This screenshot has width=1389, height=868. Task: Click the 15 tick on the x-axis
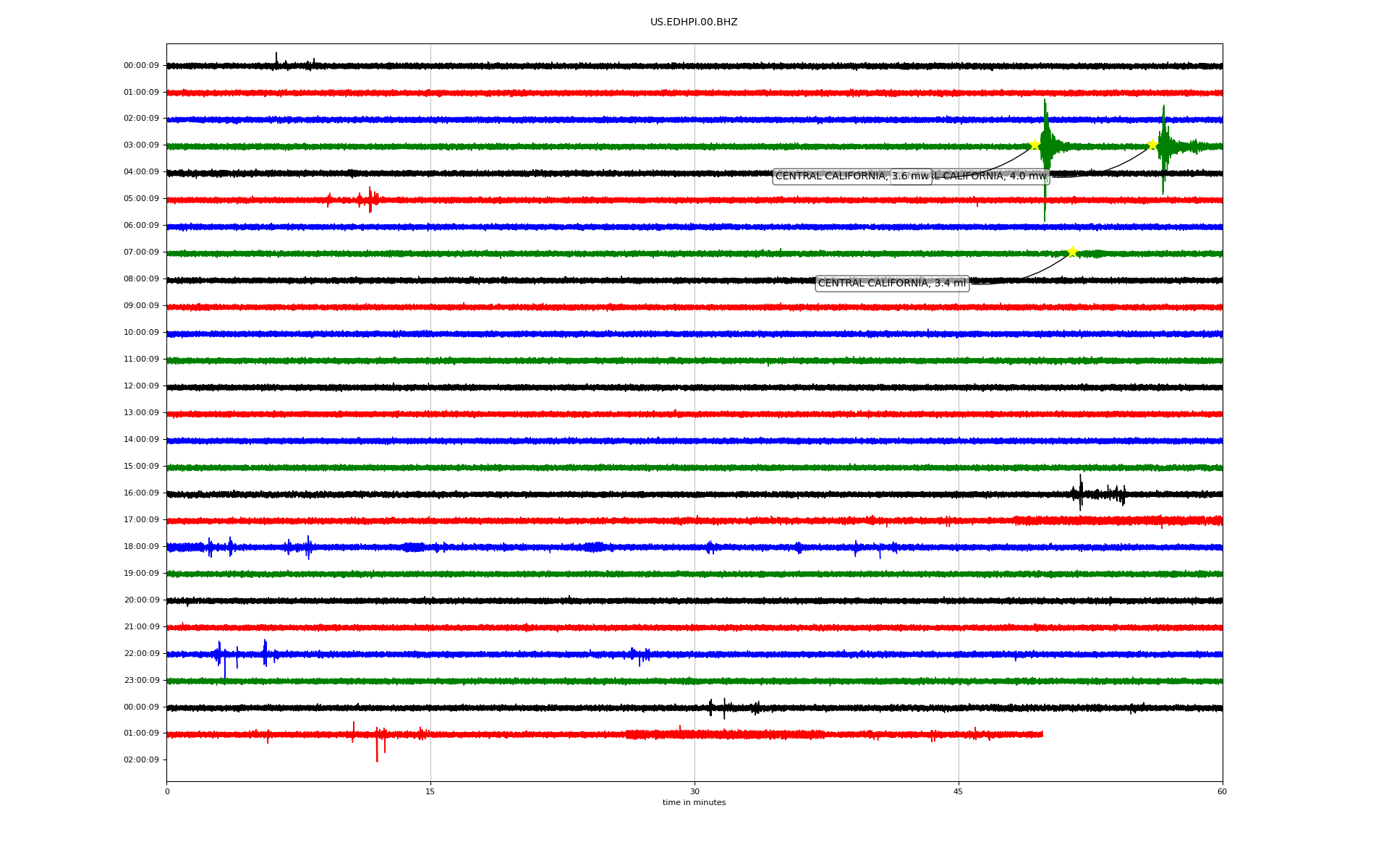point(430,791)
